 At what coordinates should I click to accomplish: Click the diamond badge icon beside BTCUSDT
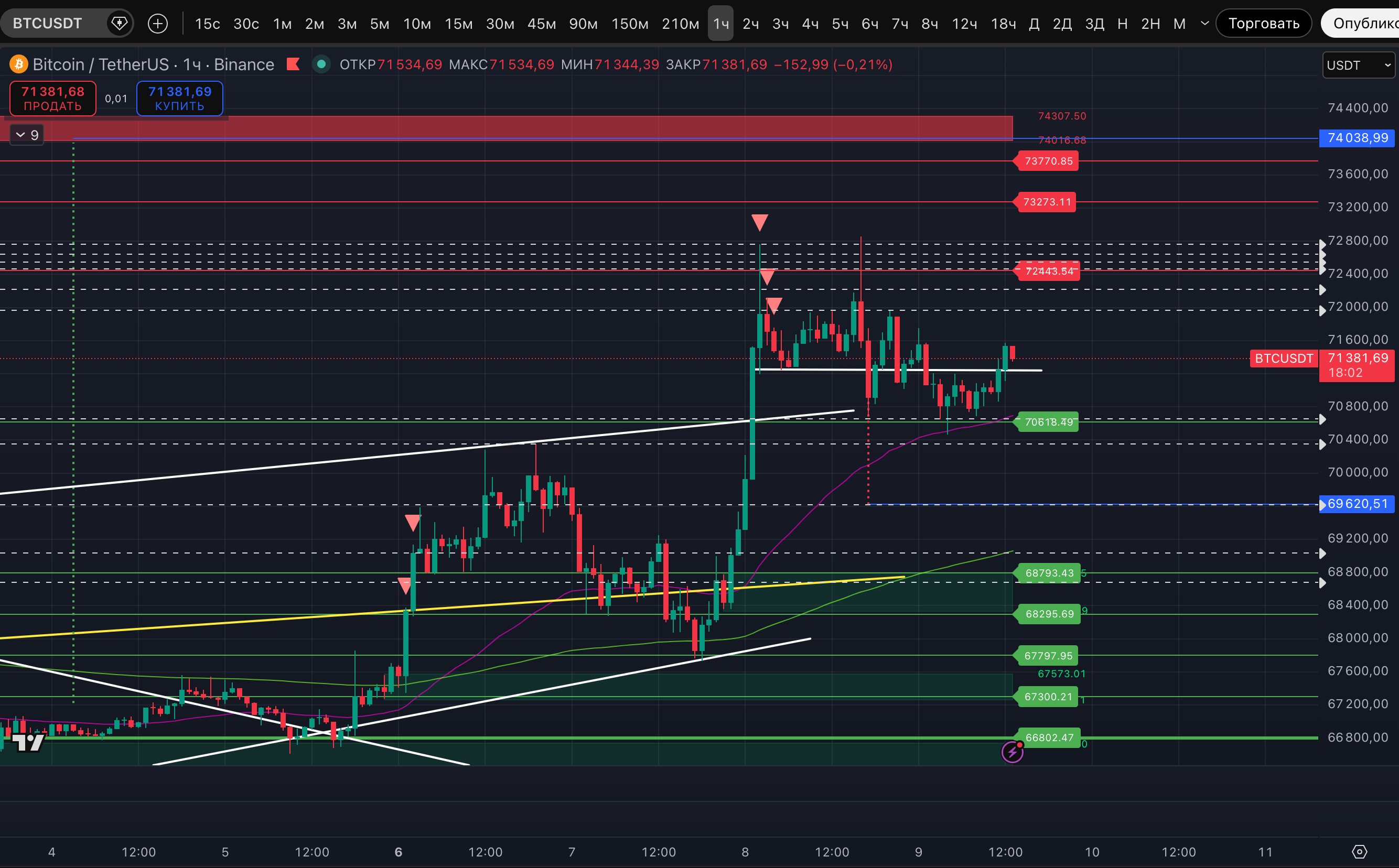[x=119, y=24]
